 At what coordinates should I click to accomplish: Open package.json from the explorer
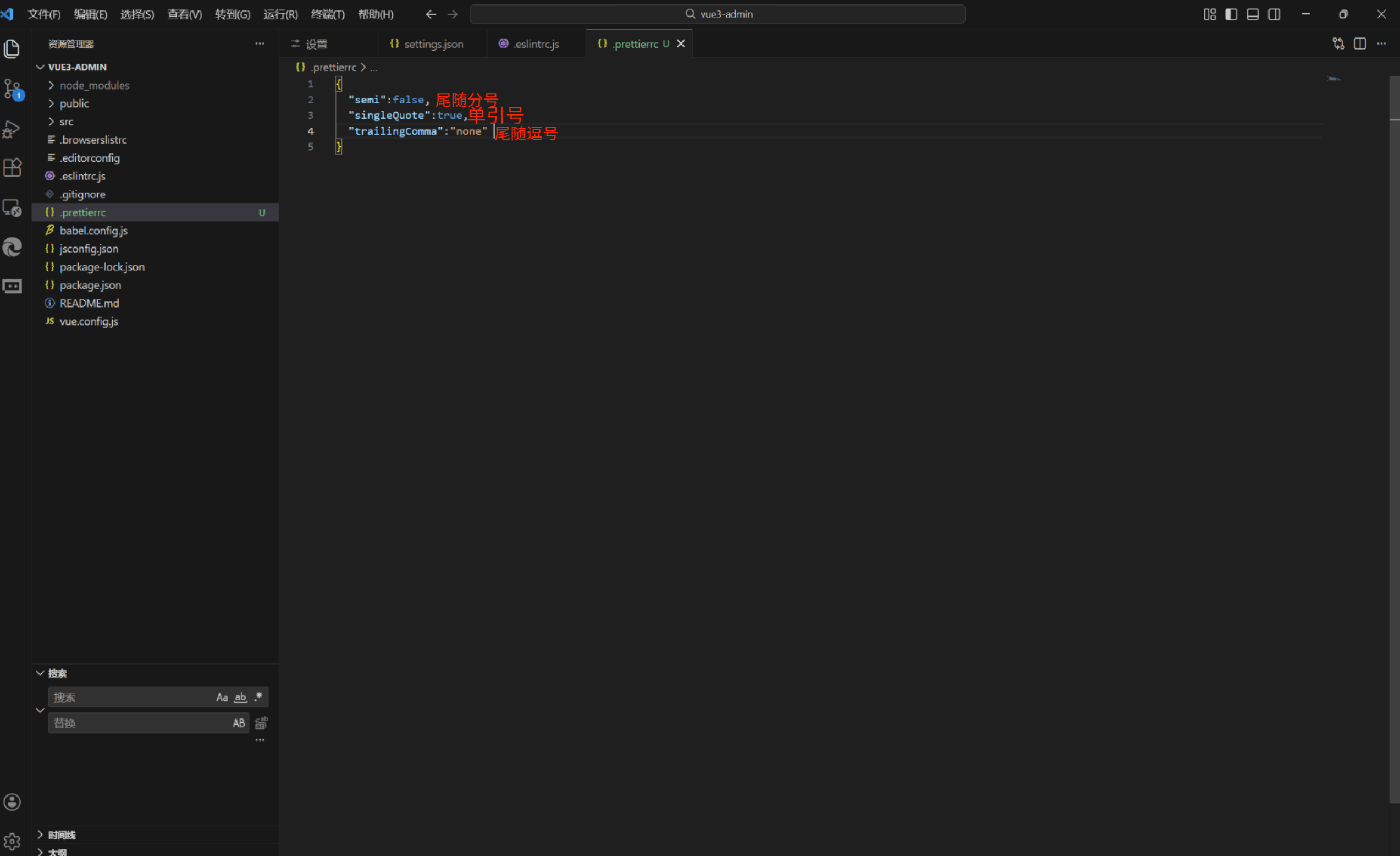(x=90, y=285)
